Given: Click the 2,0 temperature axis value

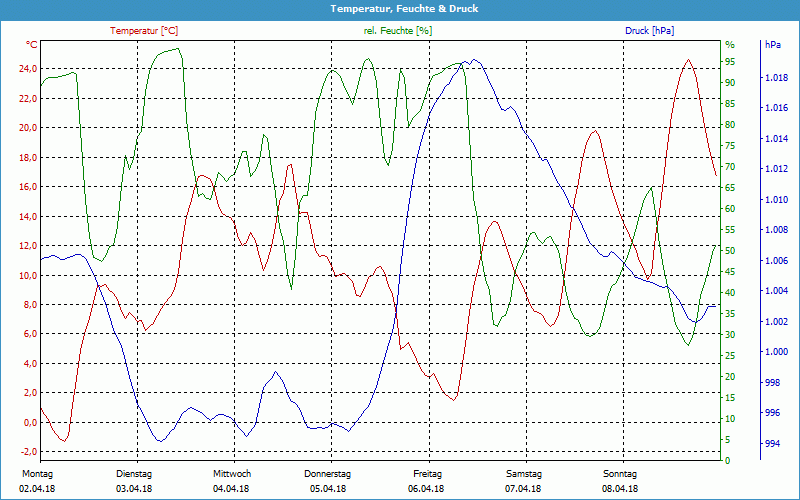Looking at the screenshot, I should pos(30,393).
